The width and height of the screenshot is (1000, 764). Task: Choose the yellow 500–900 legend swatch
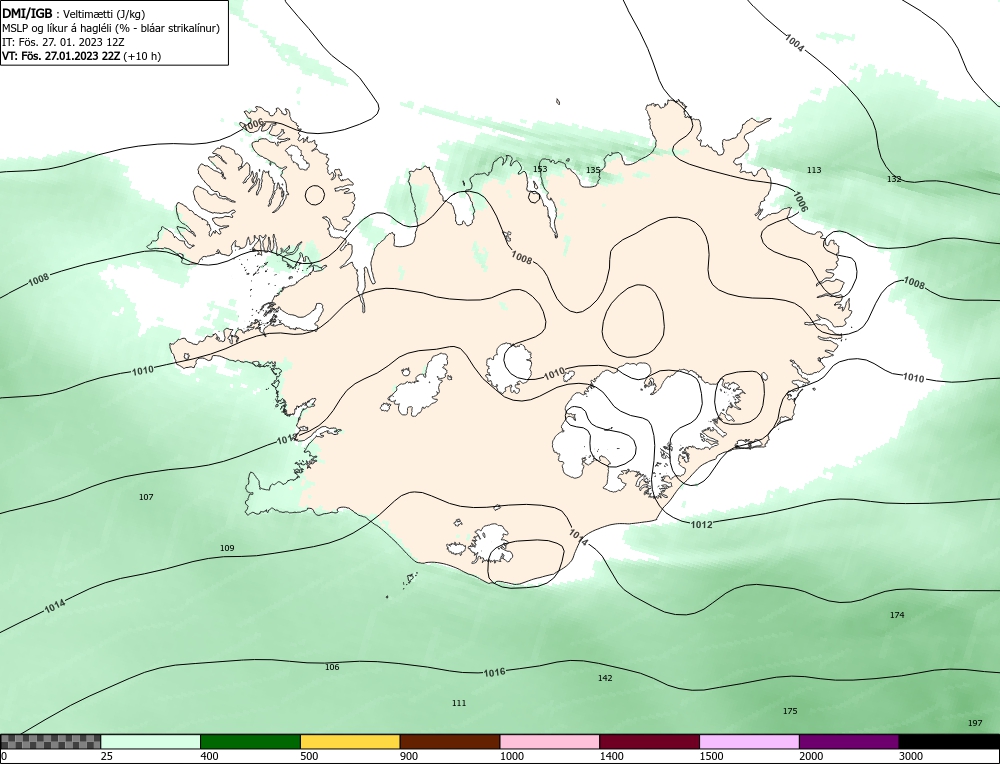350,741
